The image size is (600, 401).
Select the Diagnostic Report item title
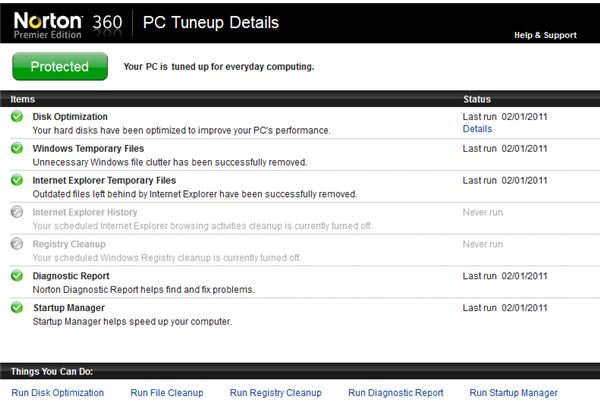pos(71,276)
